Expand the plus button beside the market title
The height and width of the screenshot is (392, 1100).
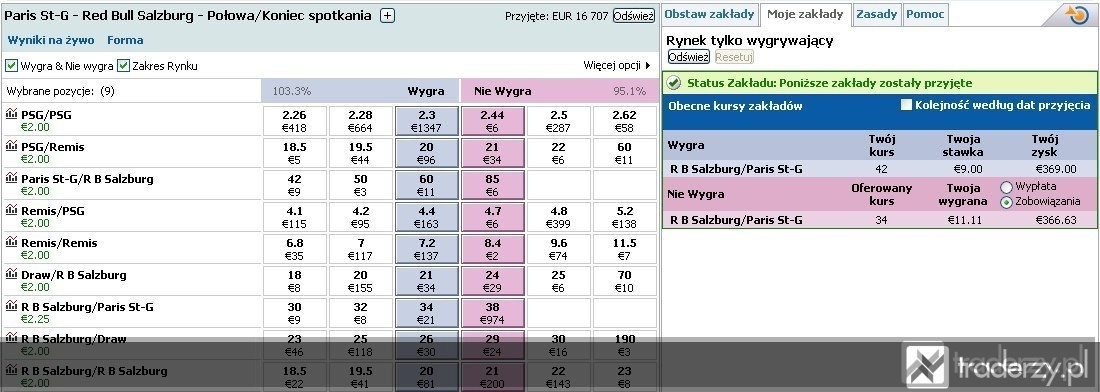[387, 15]
